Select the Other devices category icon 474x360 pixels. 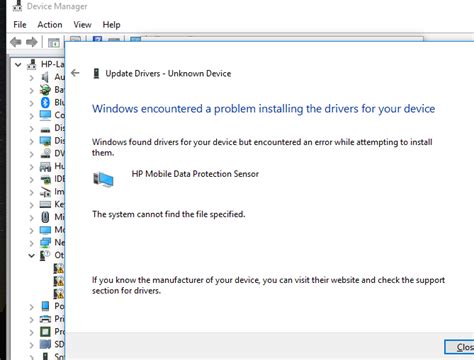click(x=45, y=255)
